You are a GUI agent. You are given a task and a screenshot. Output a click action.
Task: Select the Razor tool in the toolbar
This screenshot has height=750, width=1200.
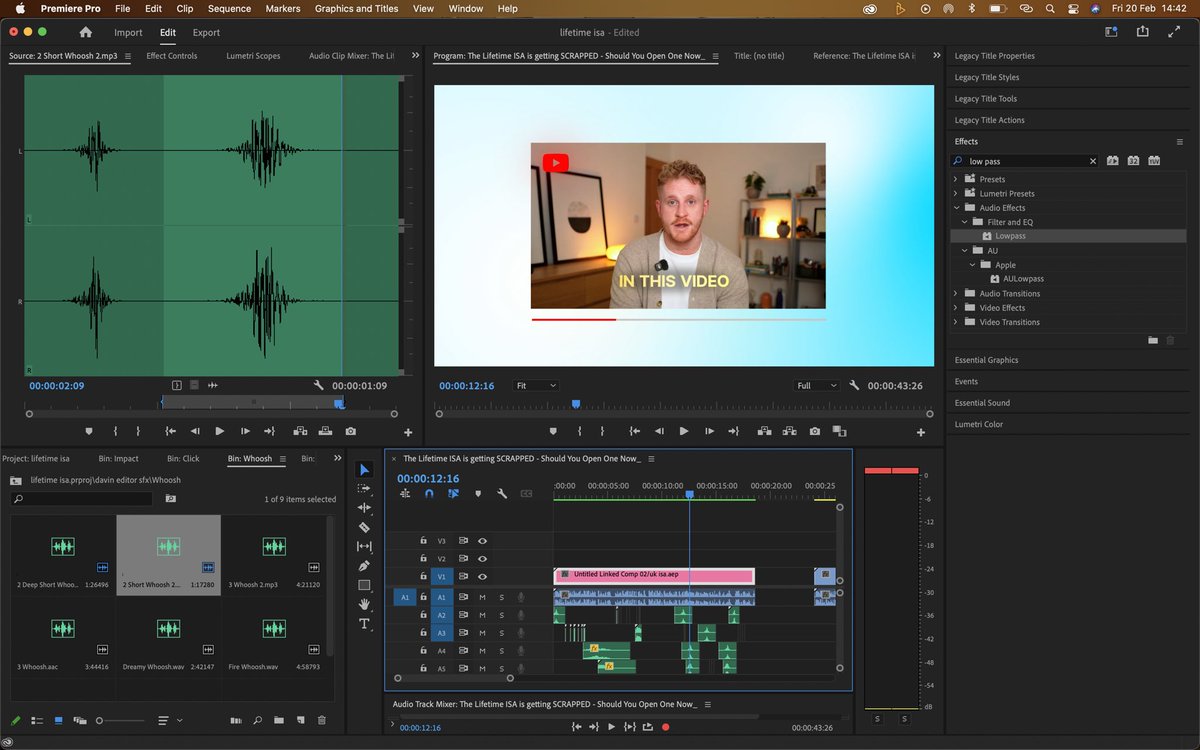point(364,527)
